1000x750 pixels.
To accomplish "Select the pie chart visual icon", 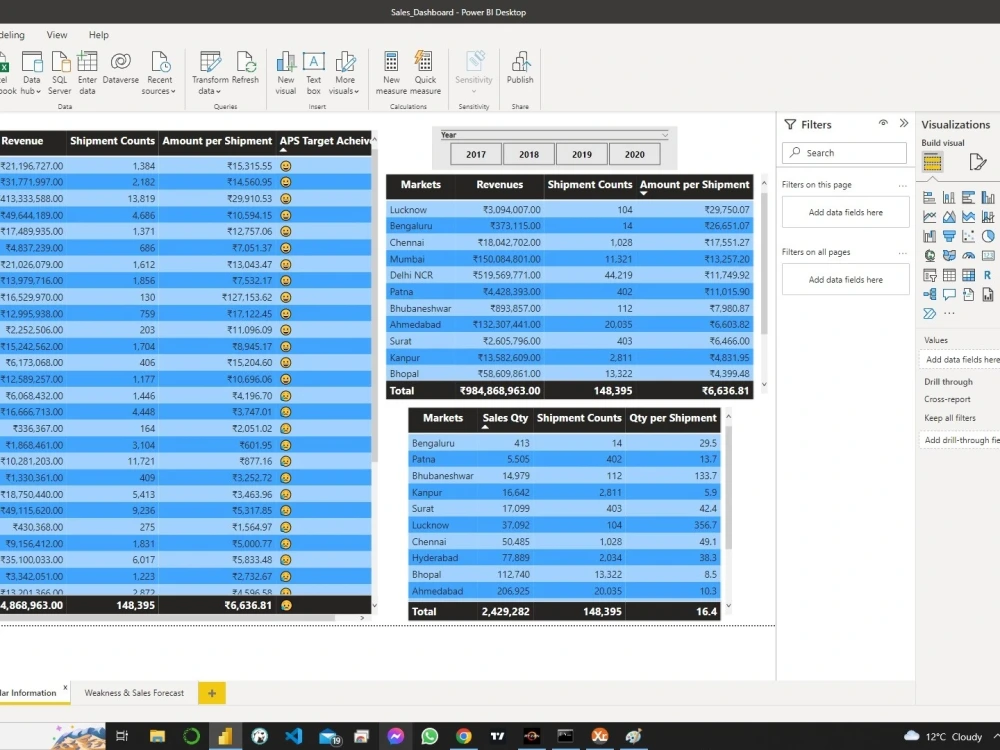I will 988,236.
